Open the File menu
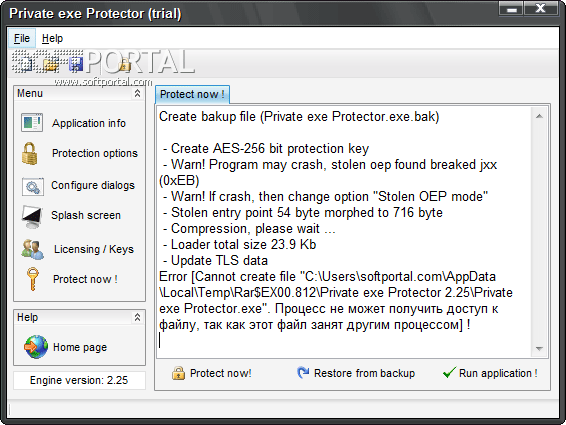 point(22,38)
